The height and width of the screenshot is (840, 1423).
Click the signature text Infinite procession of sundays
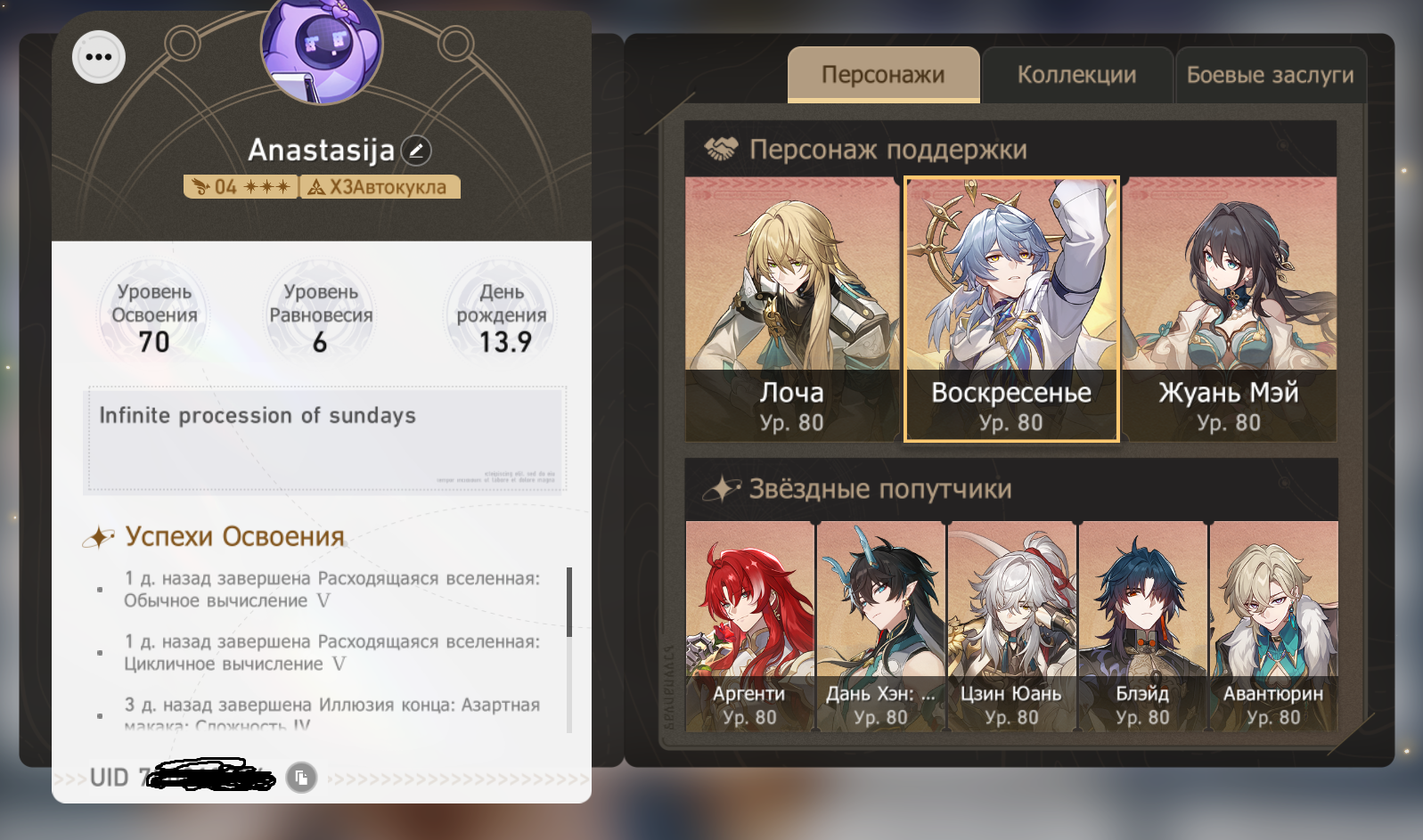258,415
